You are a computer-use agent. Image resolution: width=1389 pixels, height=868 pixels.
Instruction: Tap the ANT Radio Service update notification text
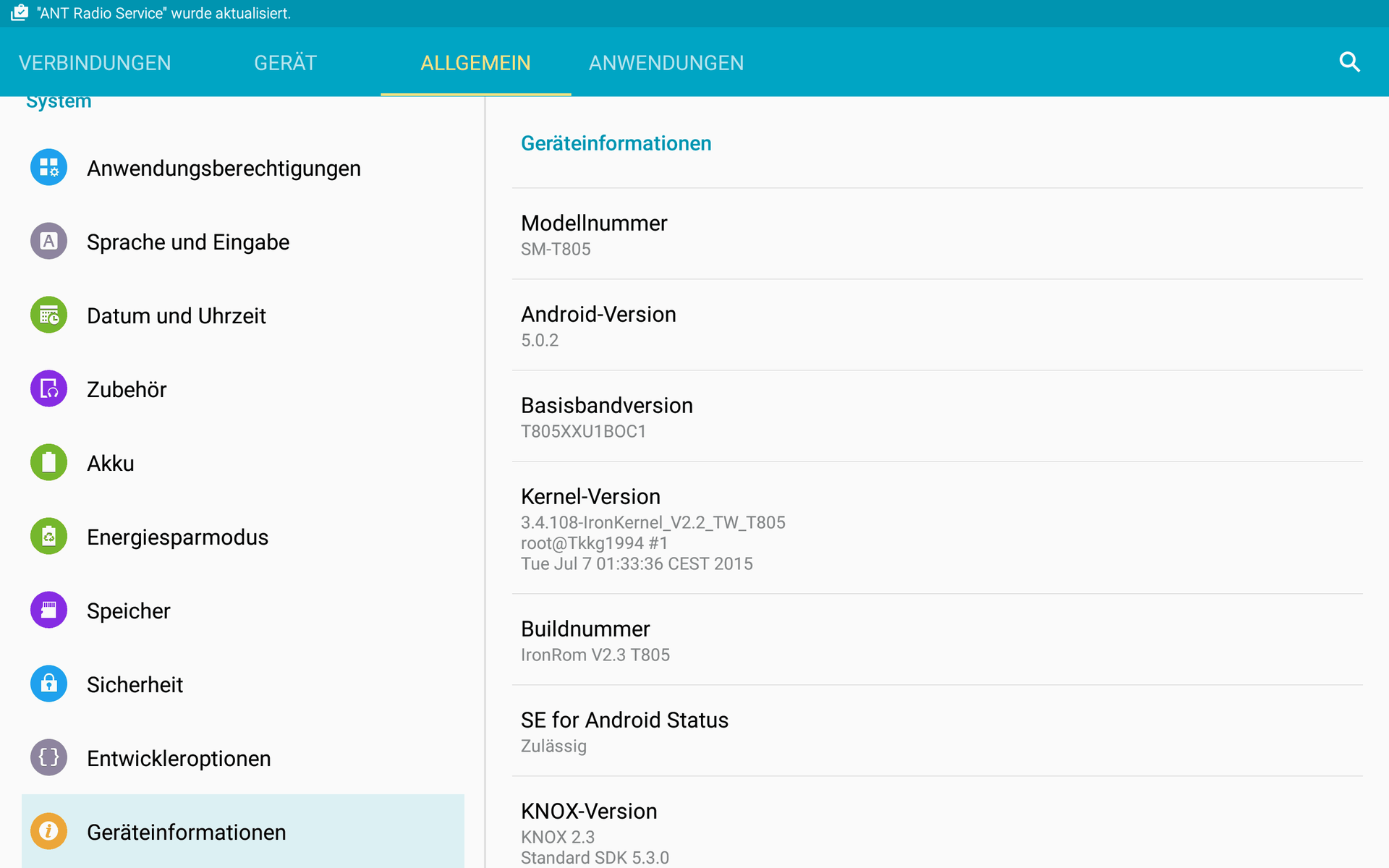click(164, 13)
